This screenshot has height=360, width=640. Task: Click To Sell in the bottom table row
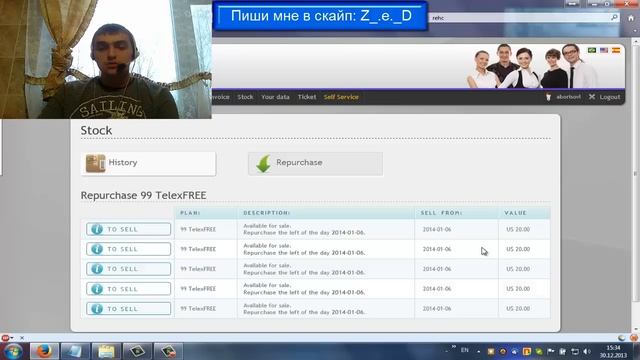coord(128,309)
